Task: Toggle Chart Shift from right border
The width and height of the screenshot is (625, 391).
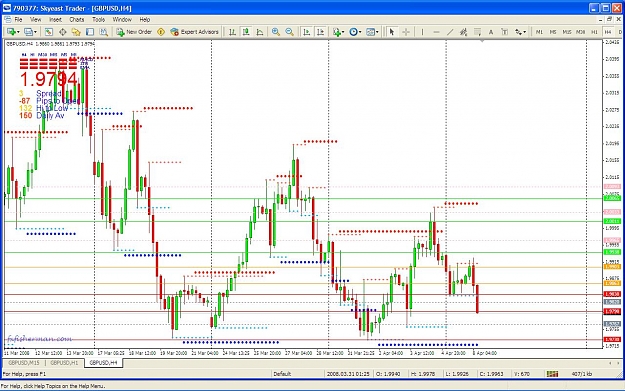Action: click(320, 32)
